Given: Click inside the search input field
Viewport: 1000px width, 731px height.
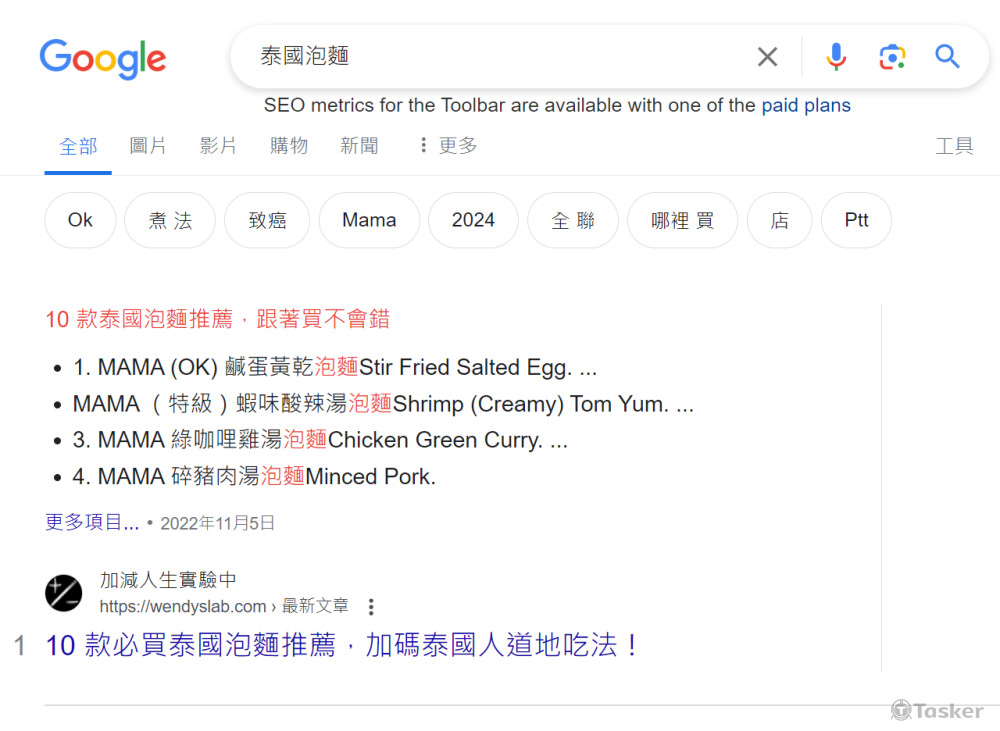Looking at the screenshot, I should tap(450, 57).
